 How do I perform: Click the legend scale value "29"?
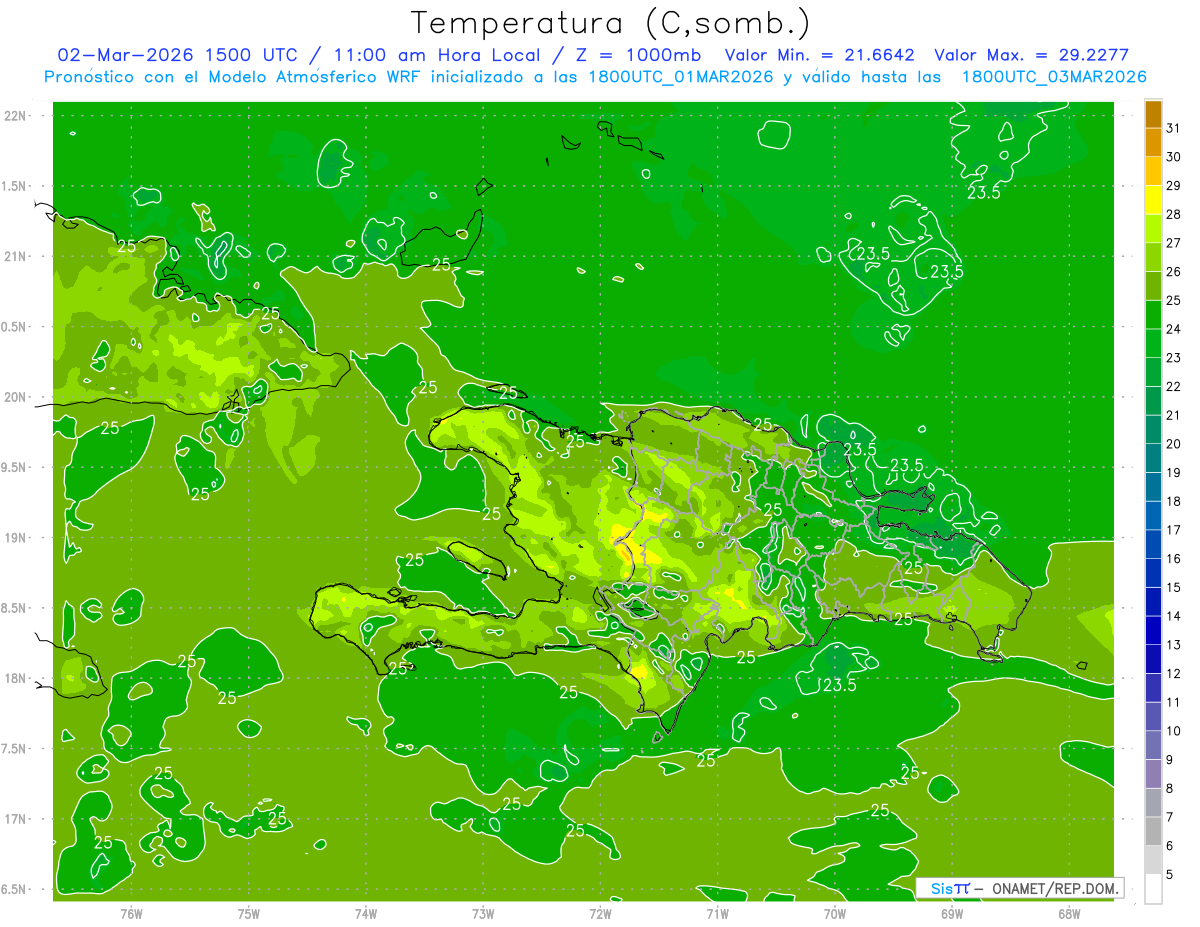pyautogui.click(x=1174, y=186)
